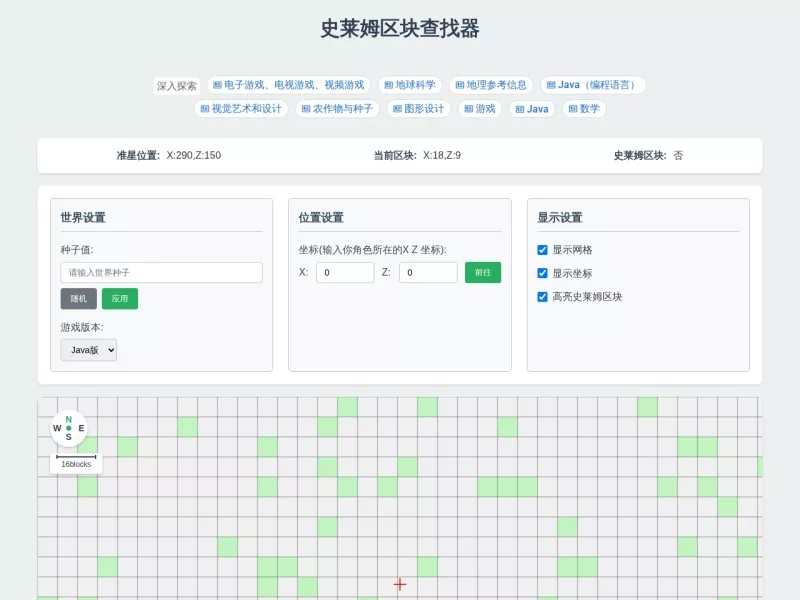The height and width of the screenshot is (600, 800).
Task: Open the 地理参考信息 tag link
Action: click(491, 85)
